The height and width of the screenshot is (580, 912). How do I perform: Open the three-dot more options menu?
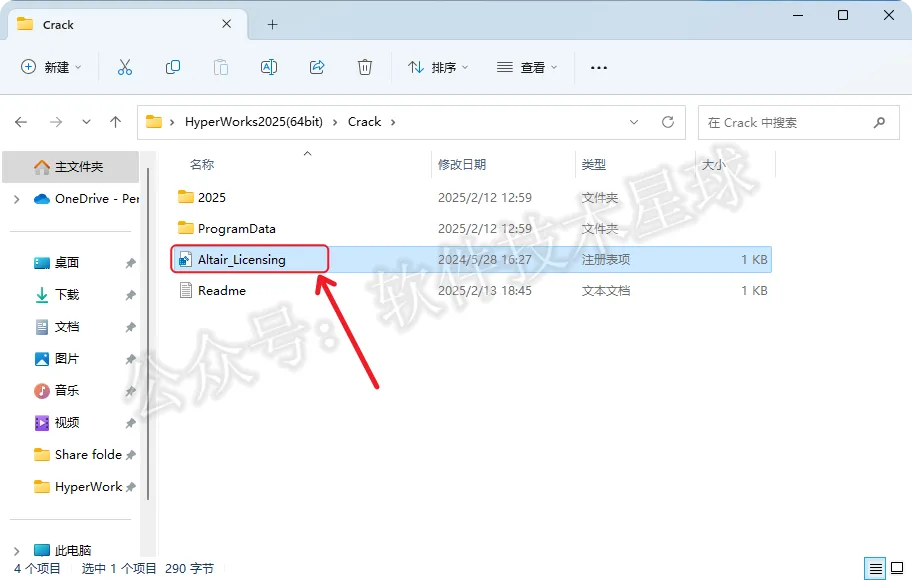coord(598,67)
